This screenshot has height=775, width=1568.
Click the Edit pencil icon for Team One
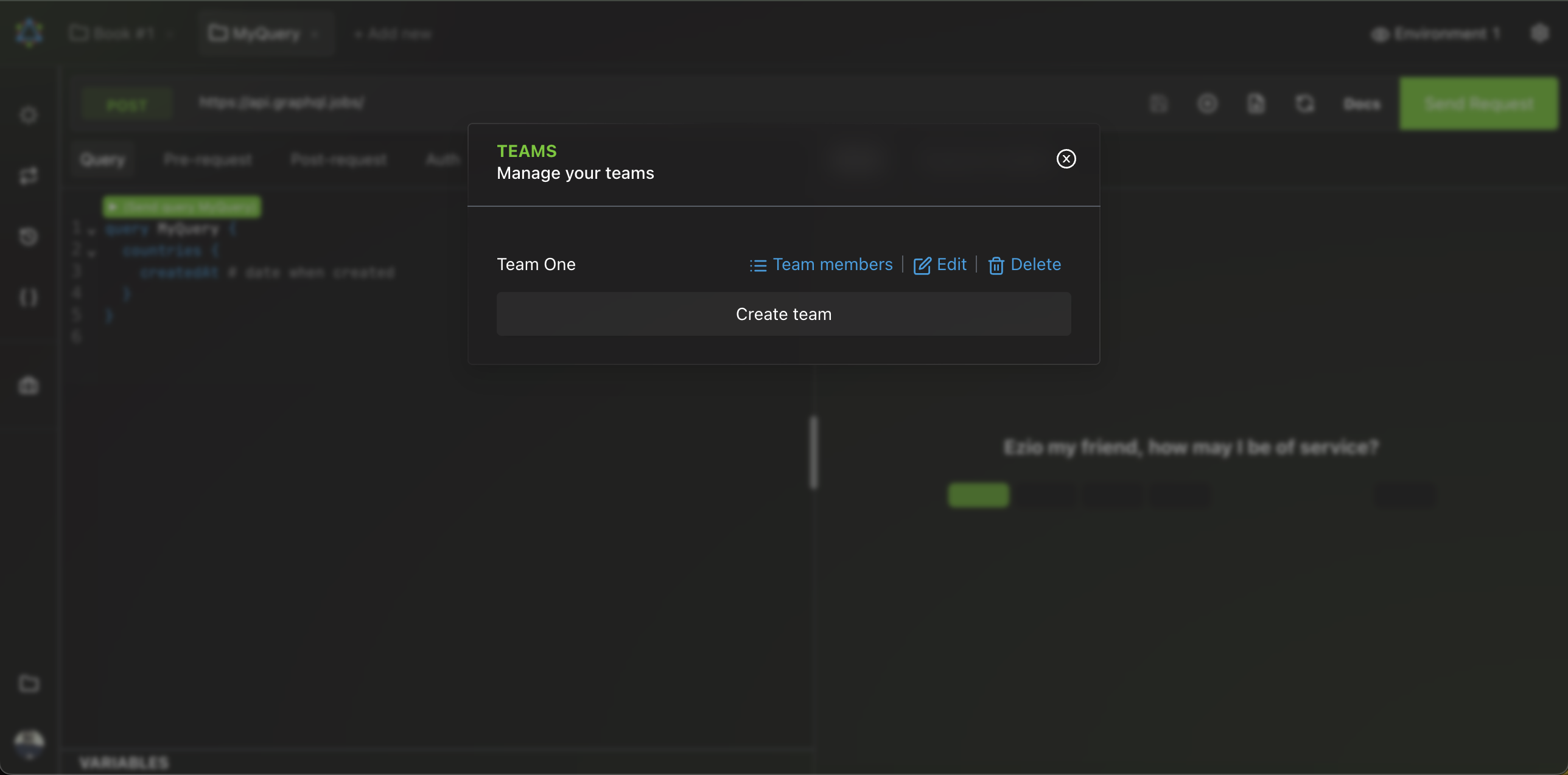[x=922, y=265]
